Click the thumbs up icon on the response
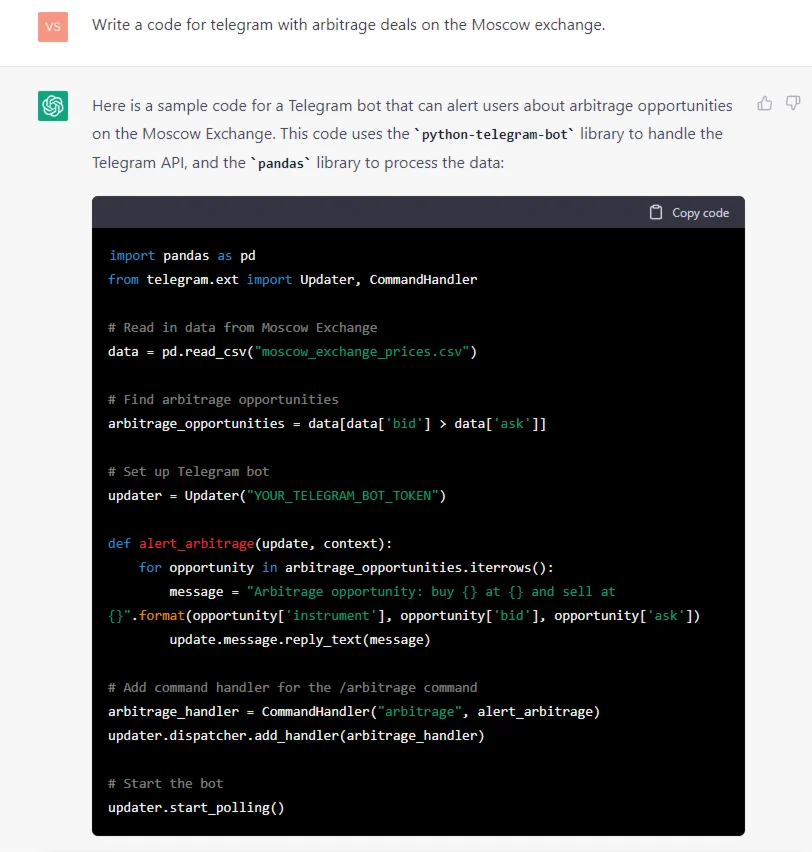The height and width of the screenshot is (852, 812). [765, 103]
